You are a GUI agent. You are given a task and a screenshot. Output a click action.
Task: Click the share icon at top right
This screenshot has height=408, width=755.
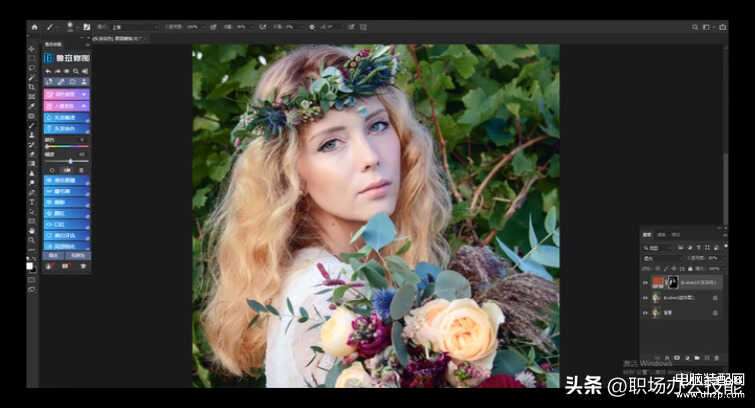[723, 27]
